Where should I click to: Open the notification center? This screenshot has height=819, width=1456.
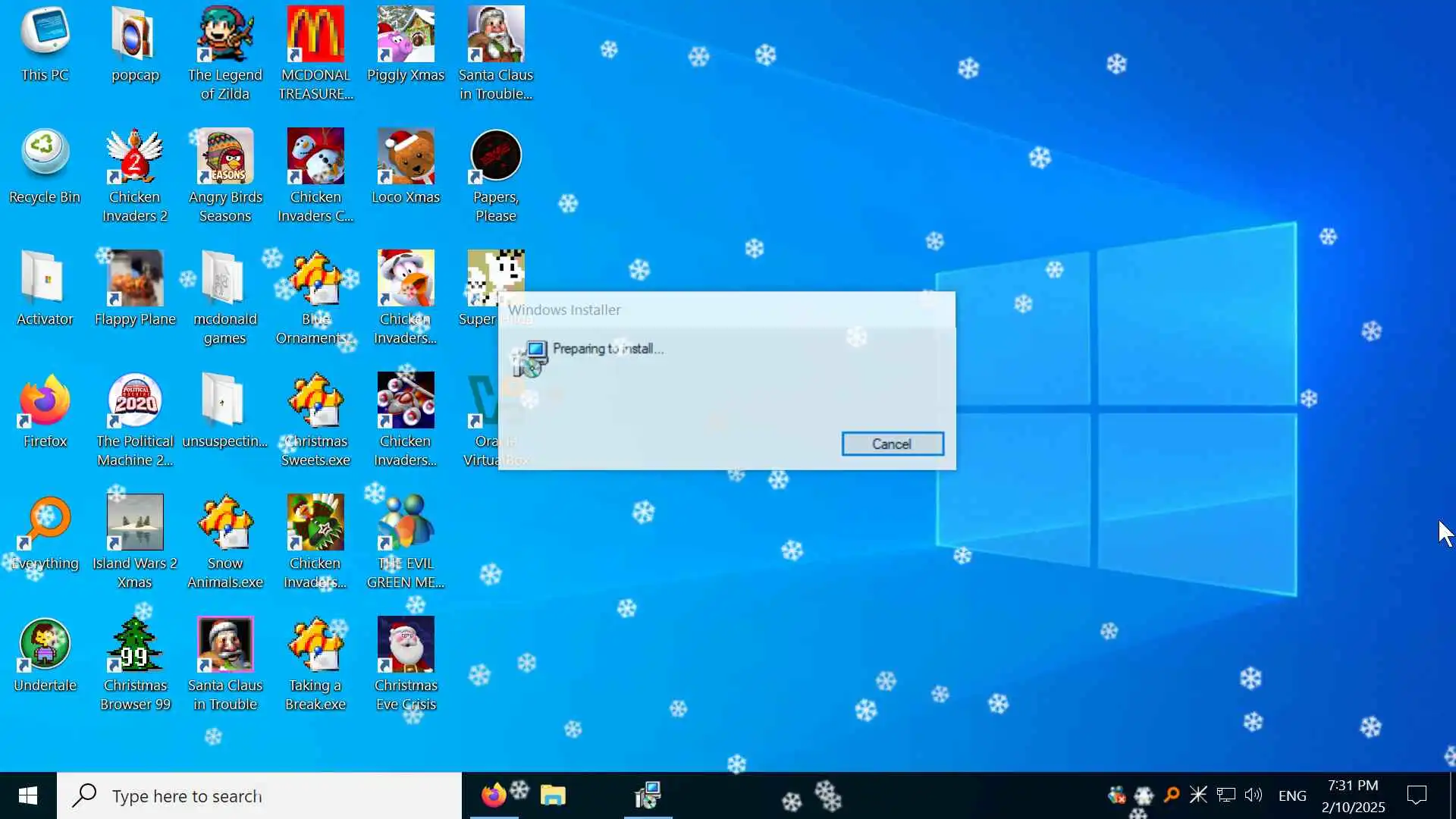tap(1416, 795)
